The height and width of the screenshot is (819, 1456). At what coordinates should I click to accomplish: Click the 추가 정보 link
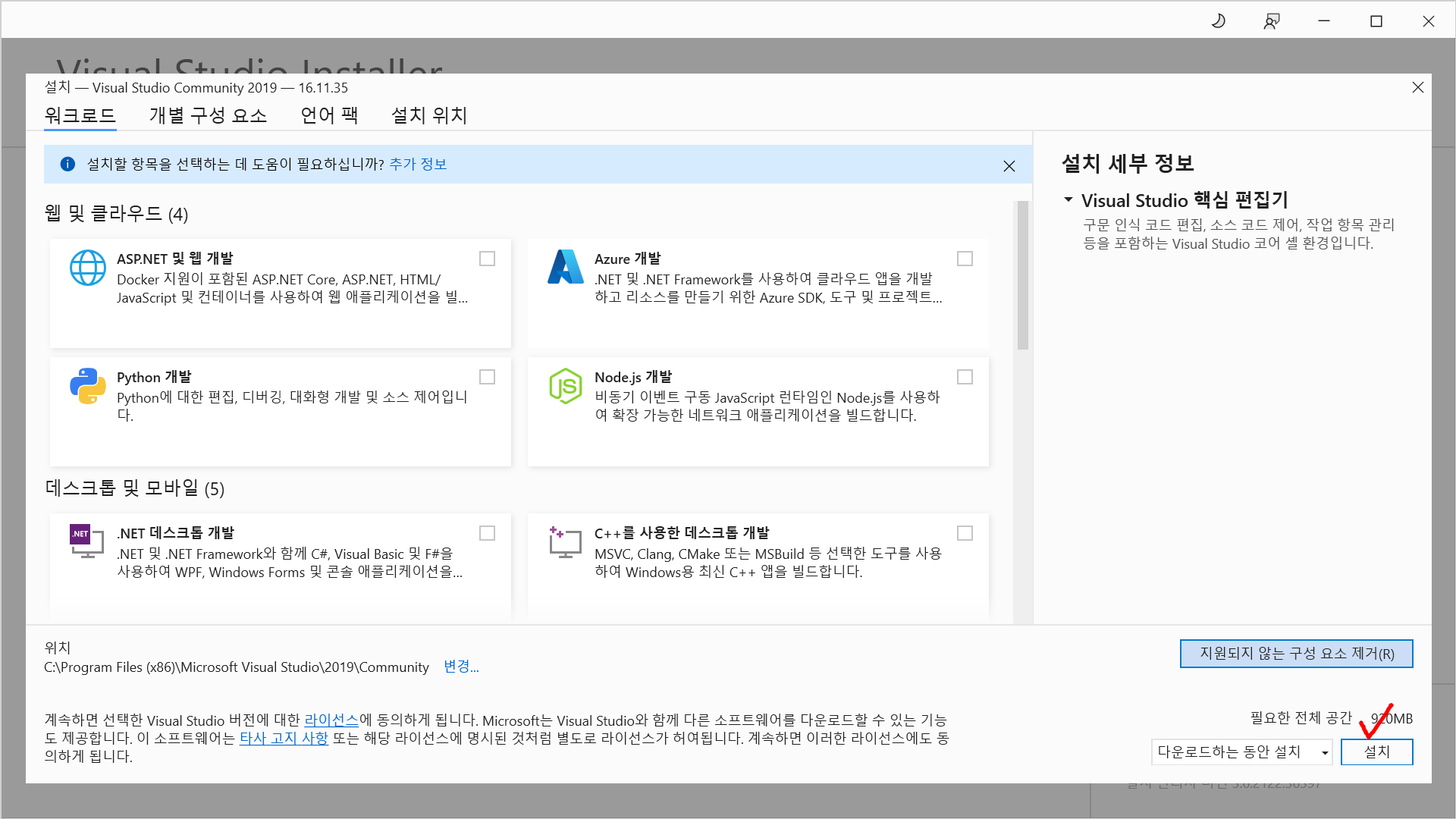418,164
